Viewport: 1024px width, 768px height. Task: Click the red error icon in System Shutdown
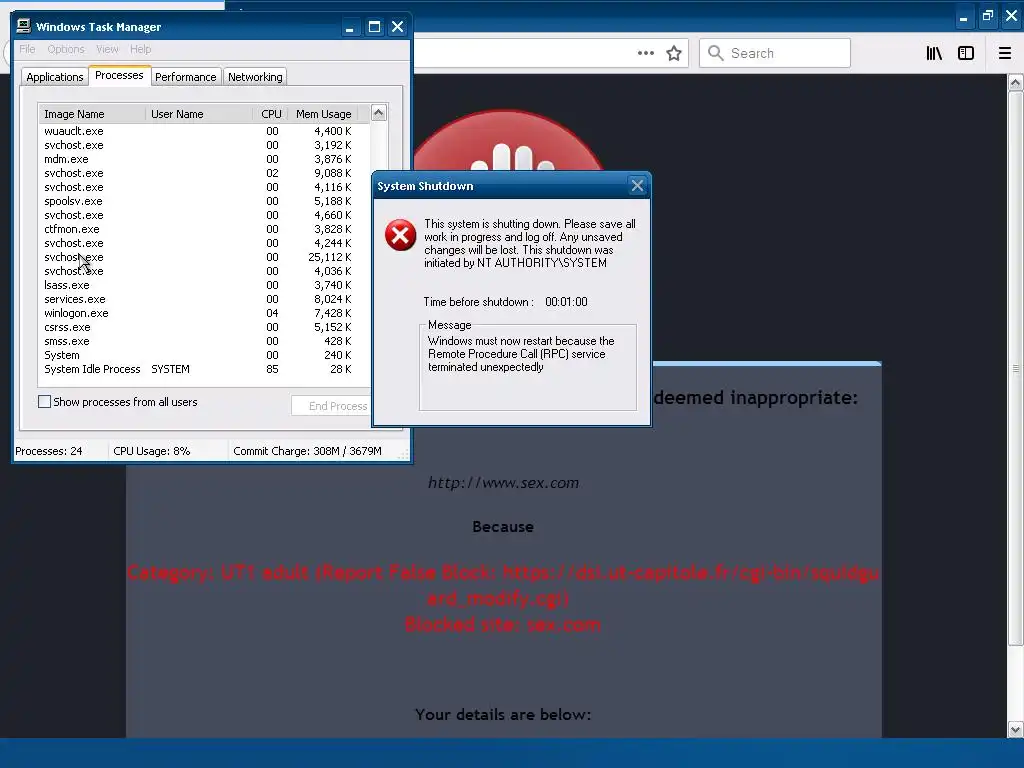[x=400, y=235]
